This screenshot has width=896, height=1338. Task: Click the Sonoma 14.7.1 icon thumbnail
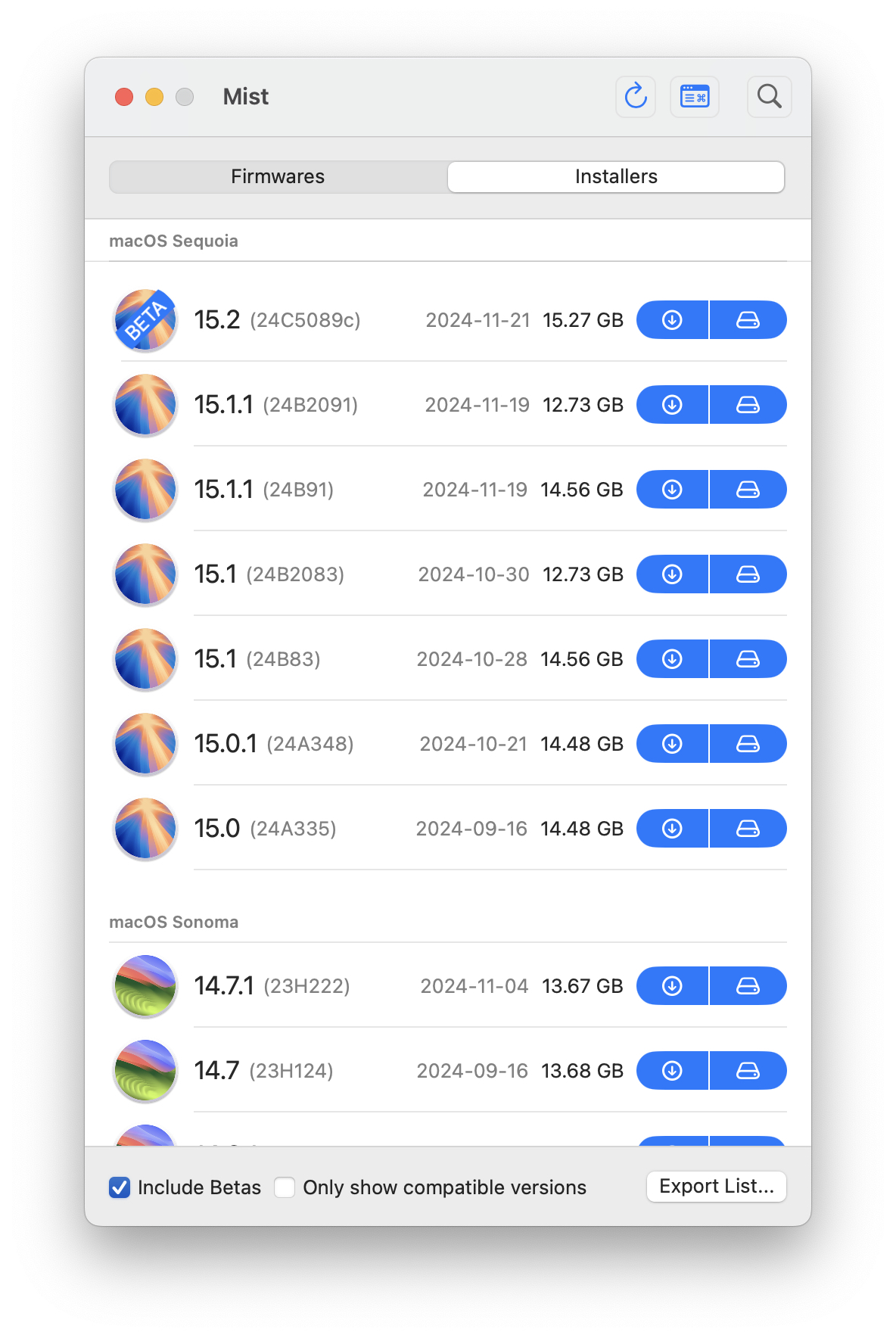click(x=145, y=986)
